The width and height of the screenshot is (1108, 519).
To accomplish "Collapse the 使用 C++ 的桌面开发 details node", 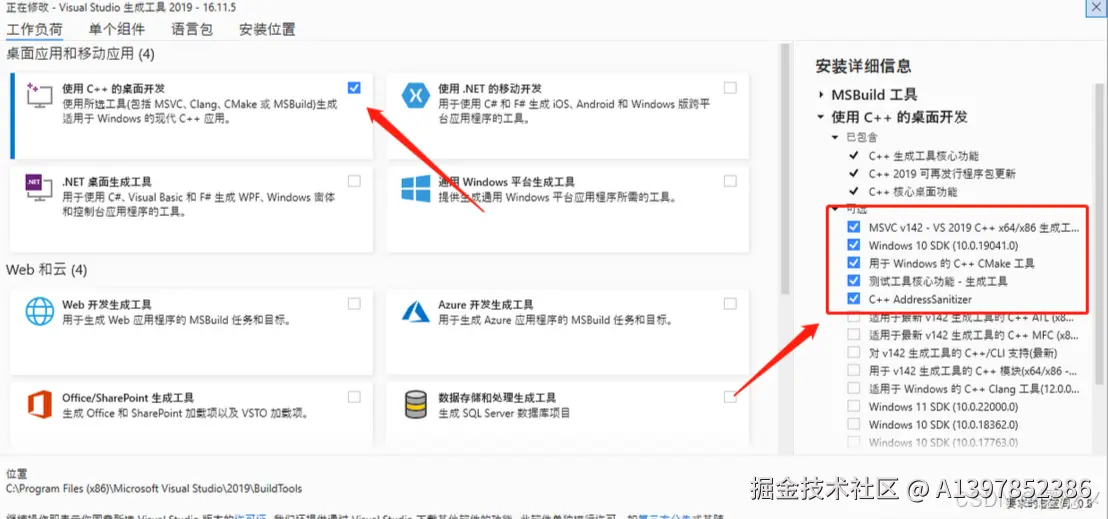I will coord(820,117).
